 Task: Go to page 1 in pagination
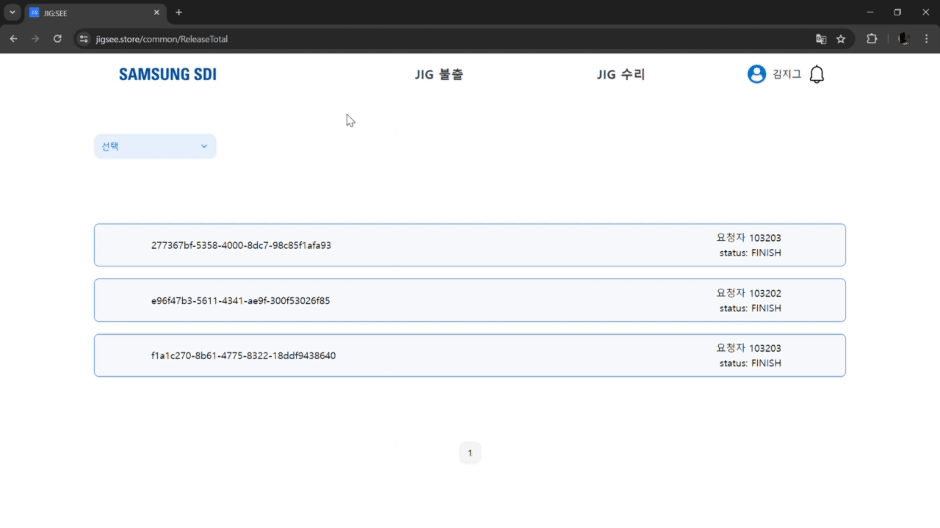(470, 453)
